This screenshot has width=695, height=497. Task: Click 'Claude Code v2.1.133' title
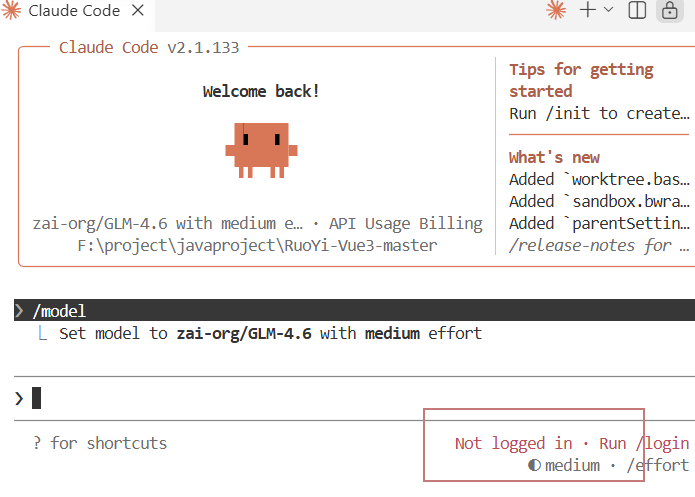click(149, 47)
